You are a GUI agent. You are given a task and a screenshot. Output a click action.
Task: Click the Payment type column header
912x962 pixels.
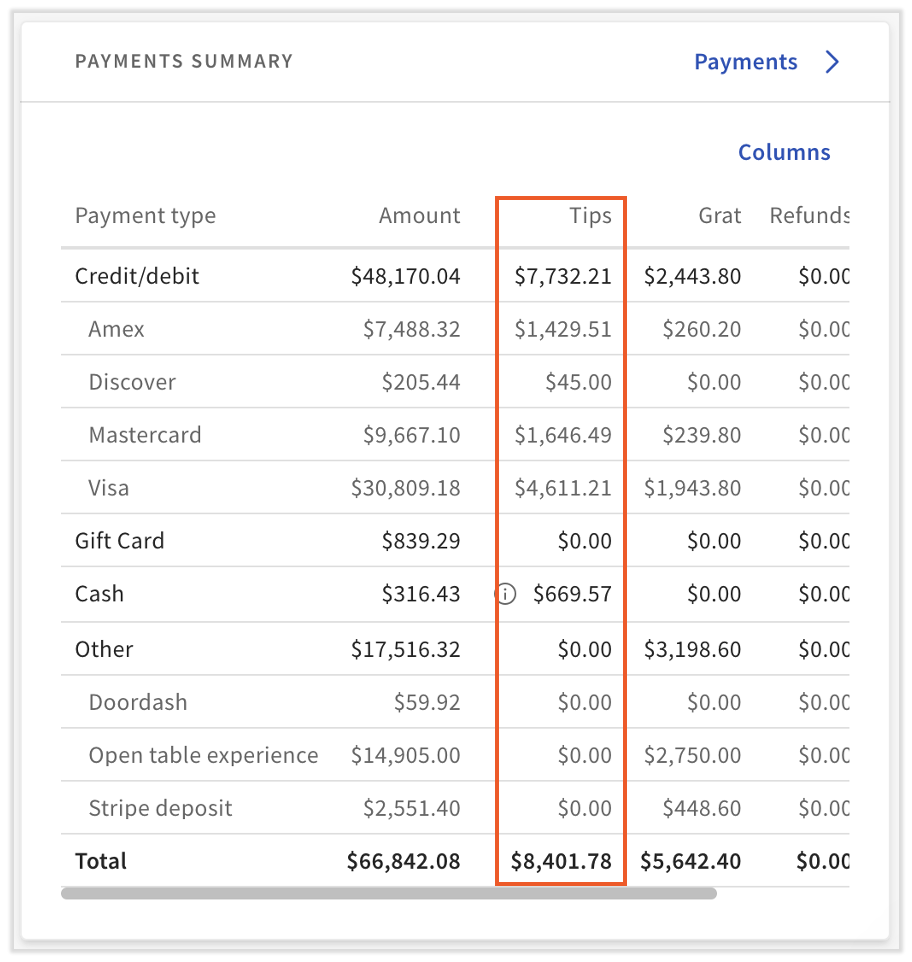(x=145, y=215)
